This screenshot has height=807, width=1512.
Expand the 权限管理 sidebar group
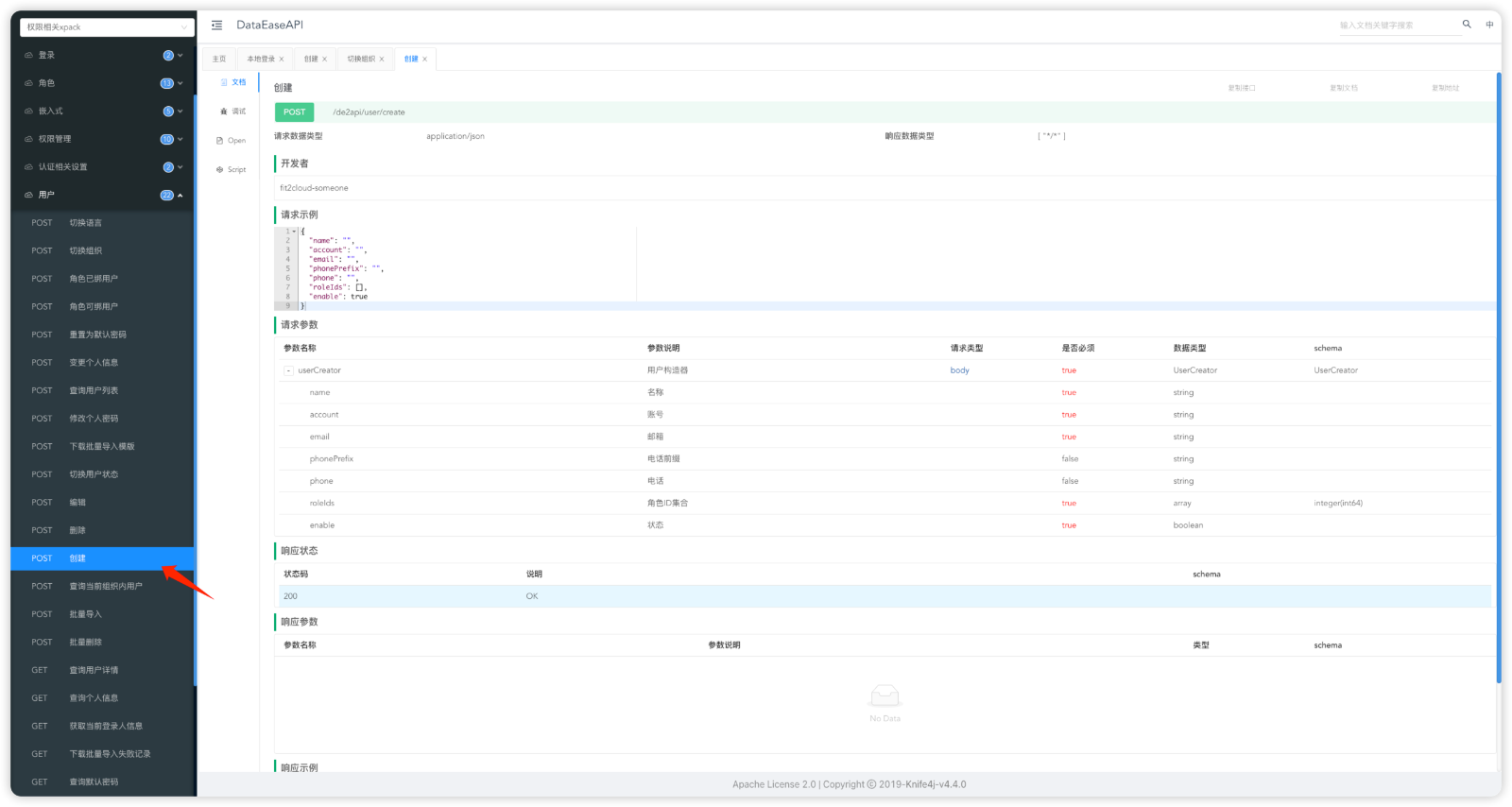click(102, 139)
